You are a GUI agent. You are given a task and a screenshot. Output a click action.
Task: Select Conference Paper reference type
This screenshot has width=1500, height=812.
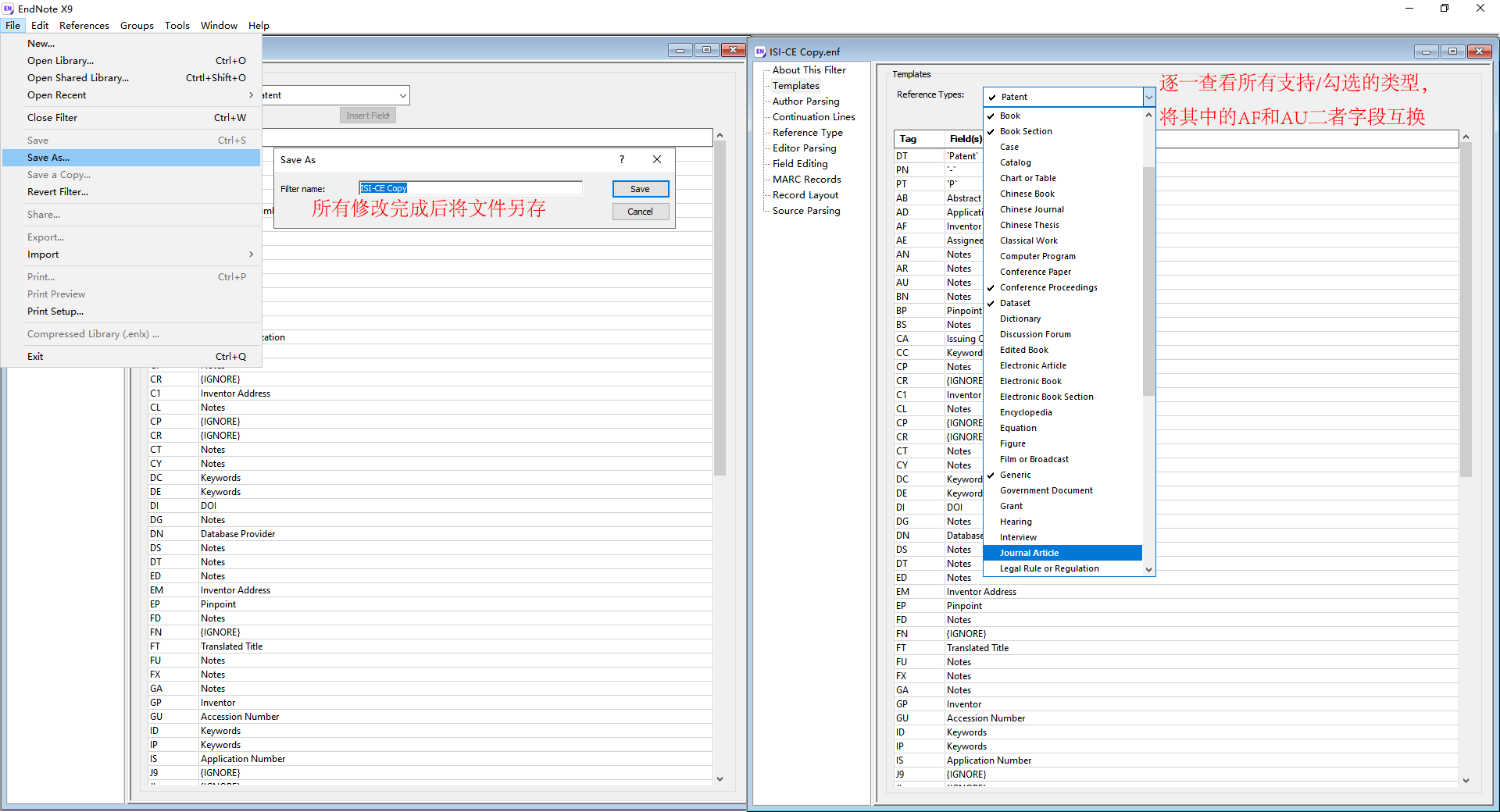(1062, 272)
